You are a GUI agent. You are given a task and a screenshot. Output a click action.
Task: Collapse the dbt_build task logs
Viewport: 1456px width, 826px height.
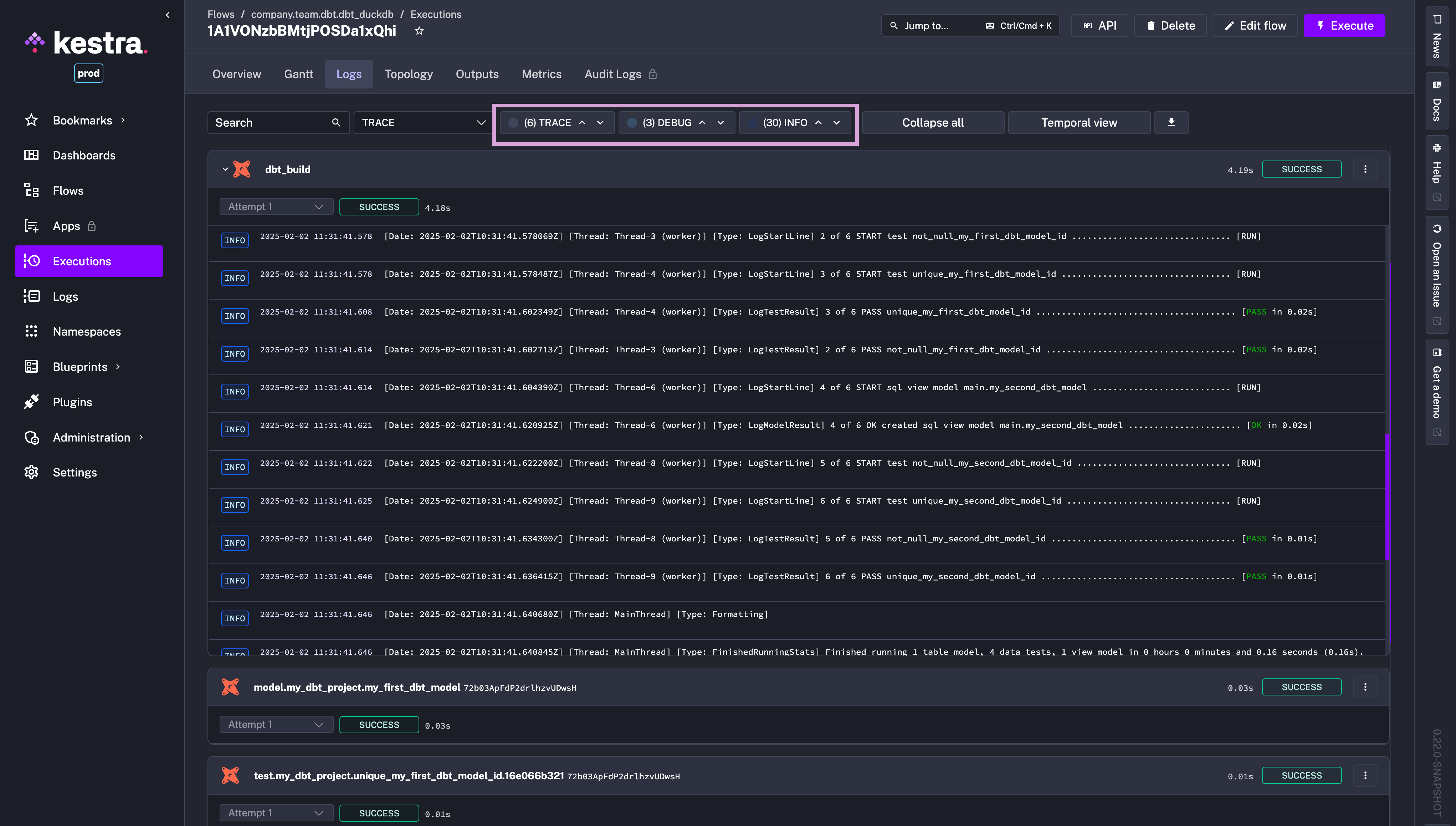tap(225, 169)
